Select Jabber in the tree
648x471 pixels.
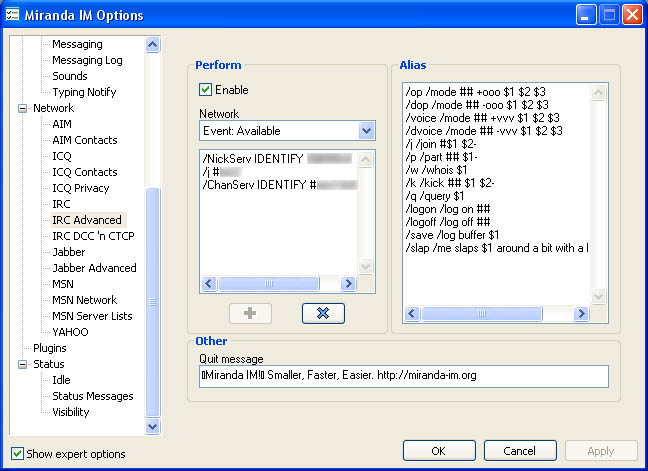tap(69, 252)
